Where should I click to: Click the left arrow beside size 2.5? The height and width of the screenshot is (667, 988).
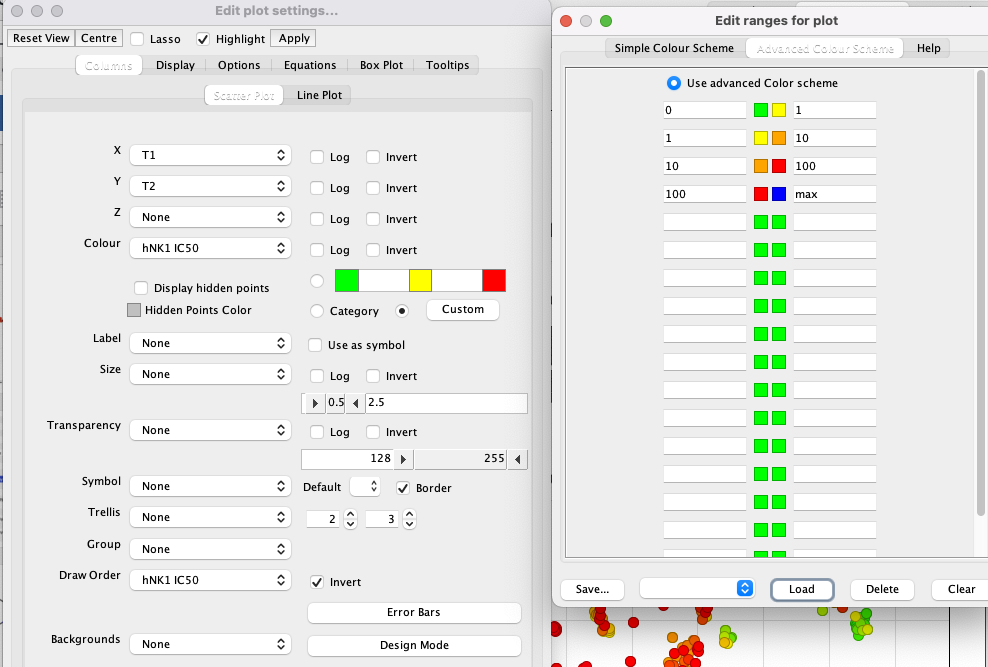click(355, 403)
